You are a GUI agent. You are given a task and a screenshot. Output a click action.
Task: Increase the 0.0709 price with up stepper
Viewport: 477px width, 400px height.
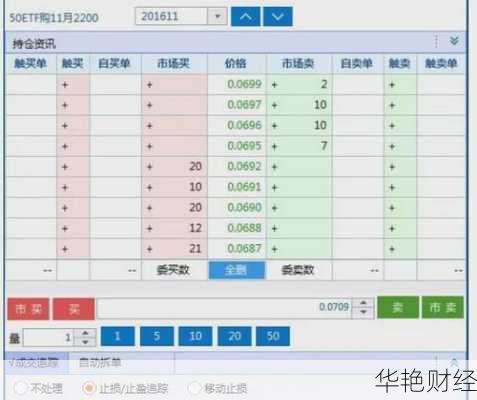(x=363, y=303)
